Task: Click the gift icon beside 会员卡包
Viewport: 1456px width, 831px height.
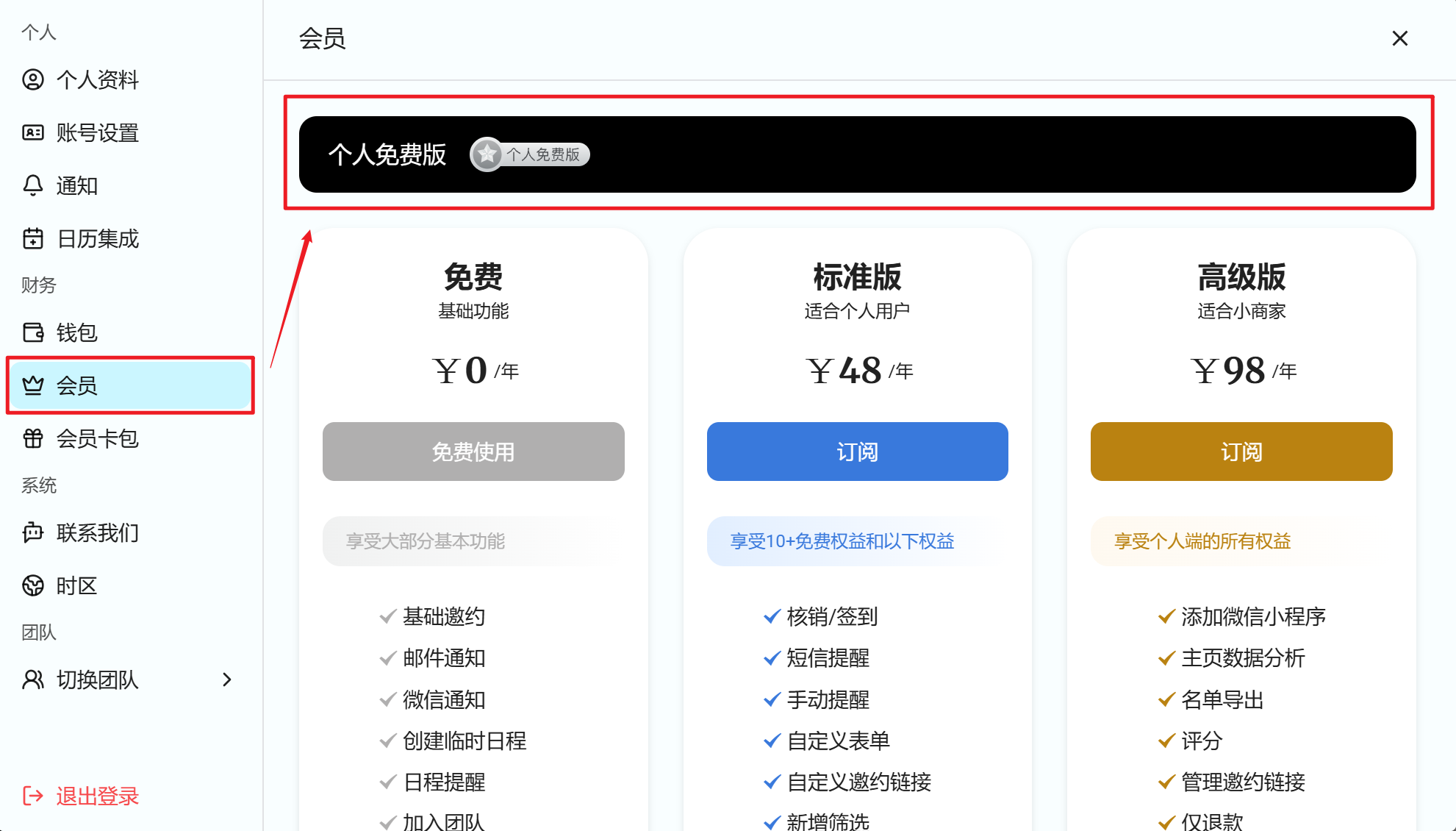Action: click(33, 438)
